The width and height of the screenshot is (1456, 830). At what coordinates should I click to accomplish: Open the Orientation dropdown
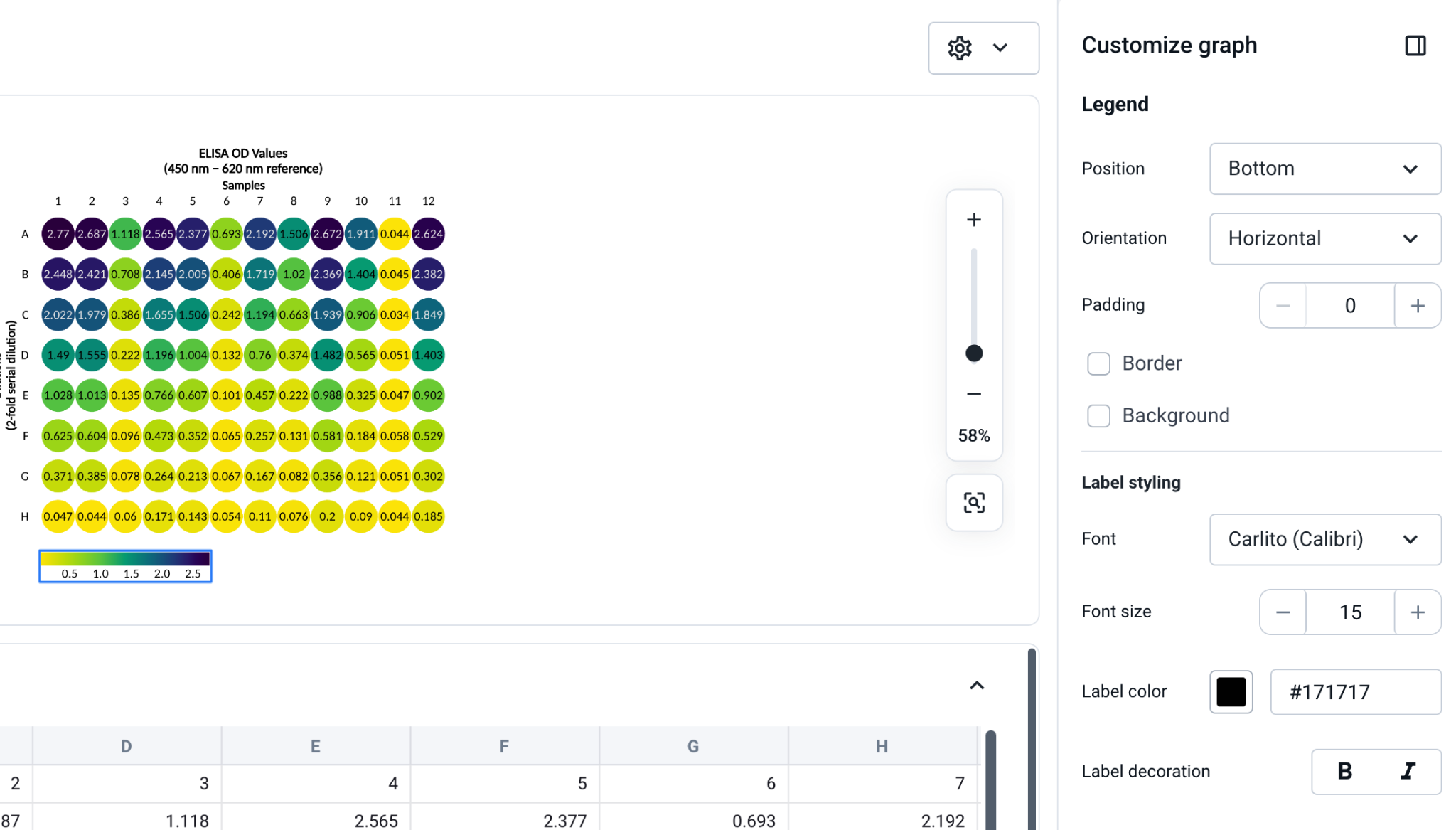pos(1325,239)
